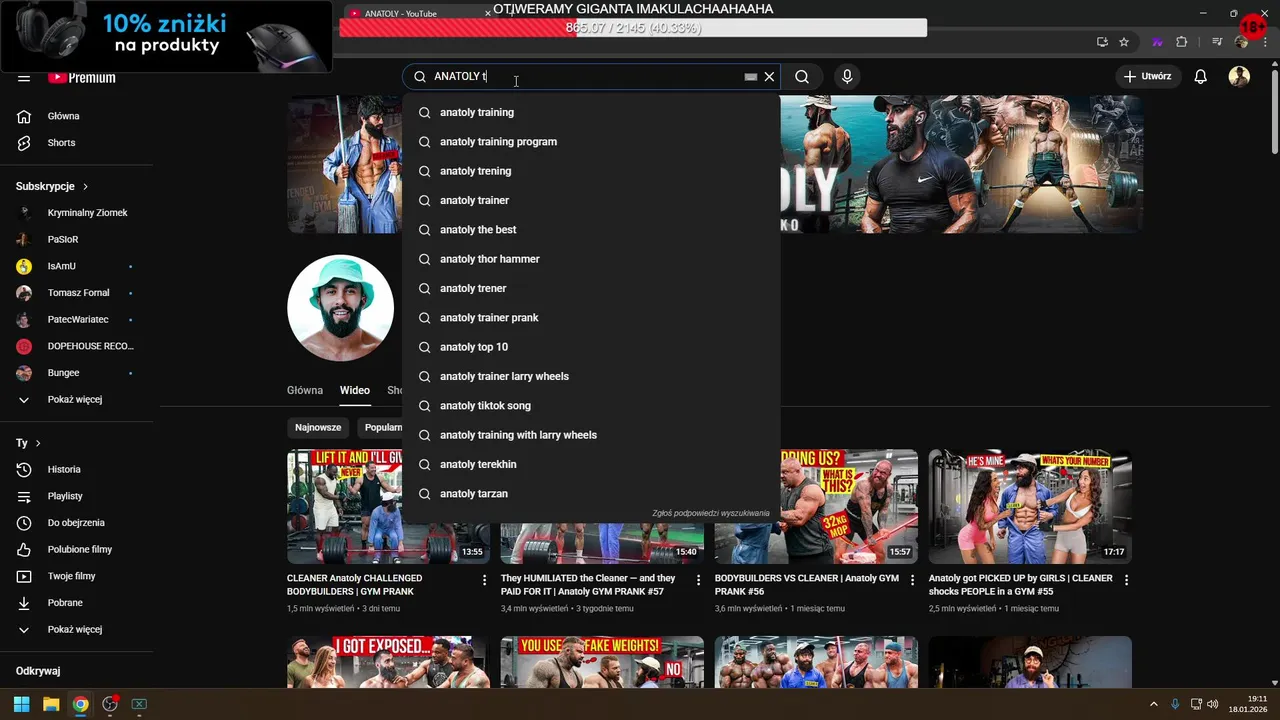Expand Pokaż więcej below Pobrane
The height and width of the screenshot is (720, 1280).
pos(78,630)
